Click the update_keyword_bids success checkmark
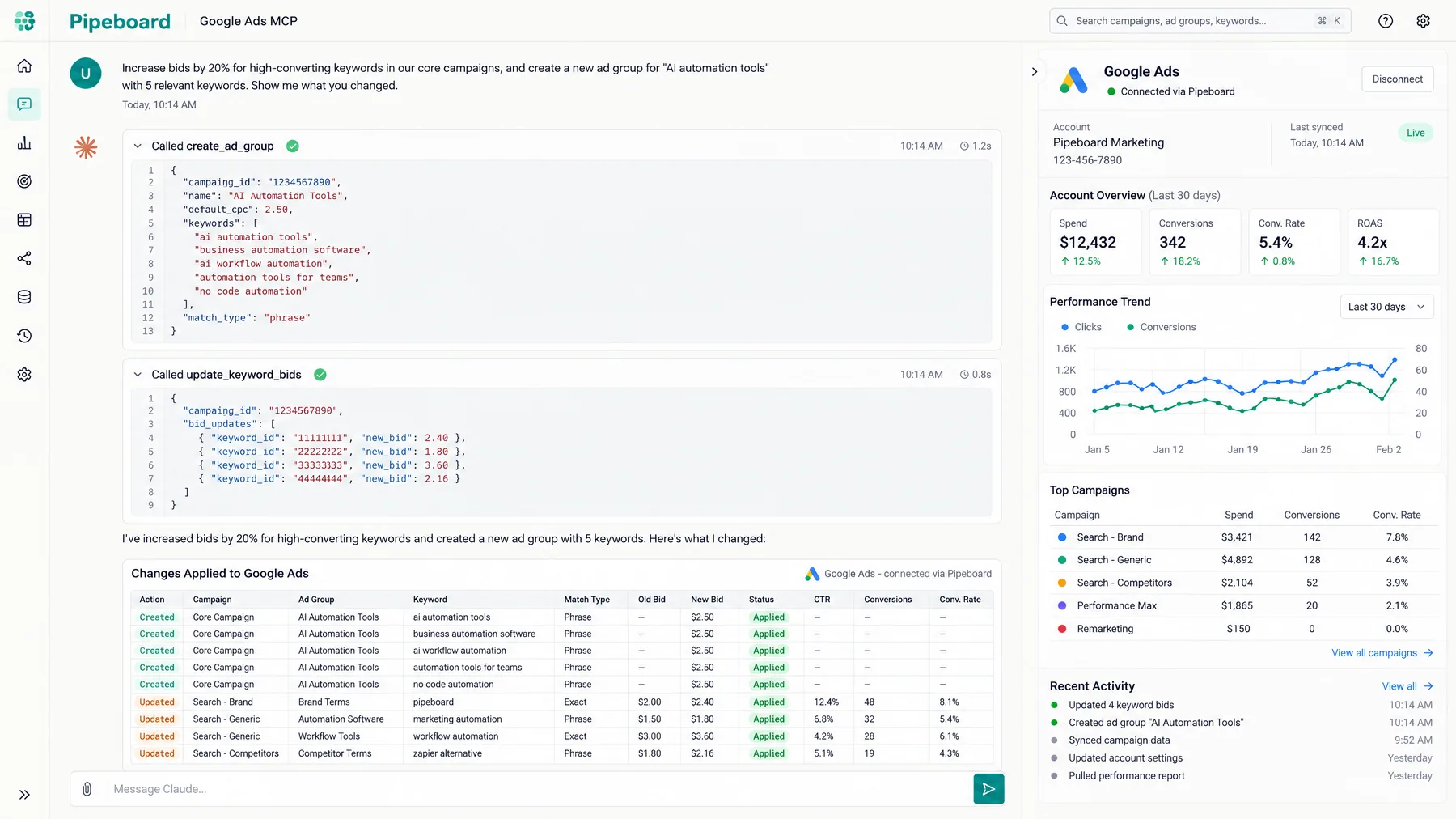Screen dimensions: 1456x819 320,375
